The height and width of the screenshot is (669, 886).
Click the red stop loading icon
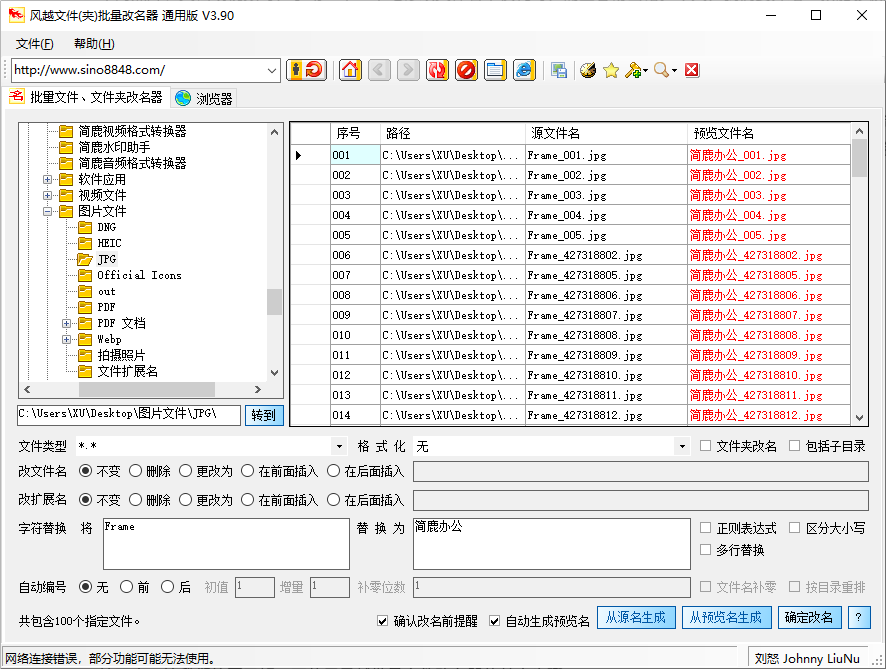pos(466,70)
